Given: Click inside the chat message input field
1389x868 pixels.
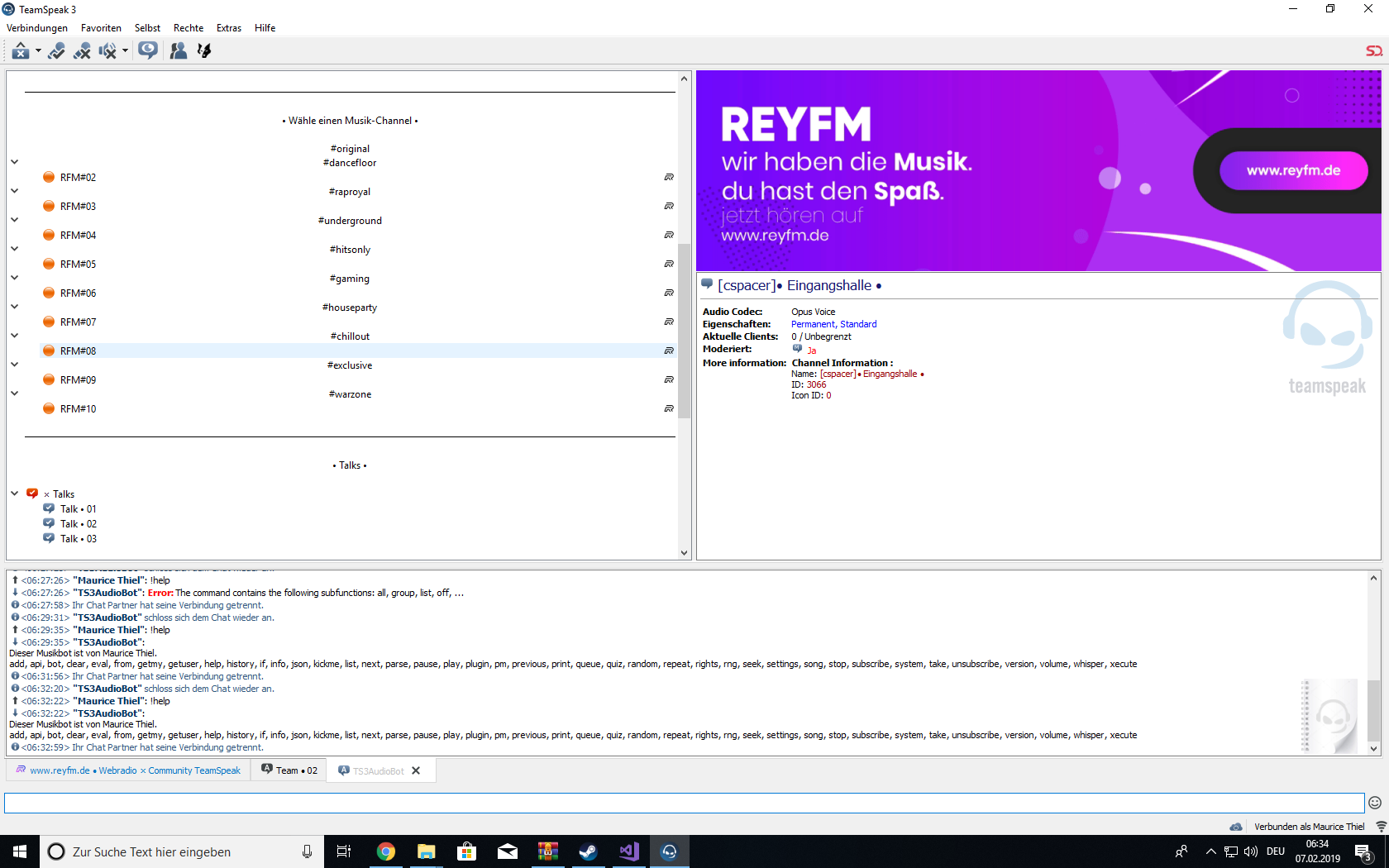Looking at the screenshot, I should click(x=661, y=802).
